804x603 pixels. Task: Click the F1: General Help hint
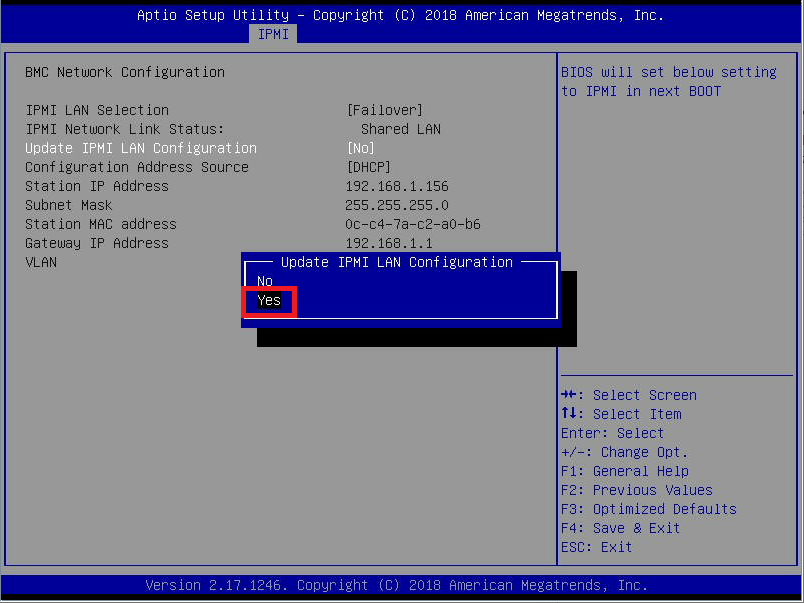pyautogui.click(x=625, y=471)
